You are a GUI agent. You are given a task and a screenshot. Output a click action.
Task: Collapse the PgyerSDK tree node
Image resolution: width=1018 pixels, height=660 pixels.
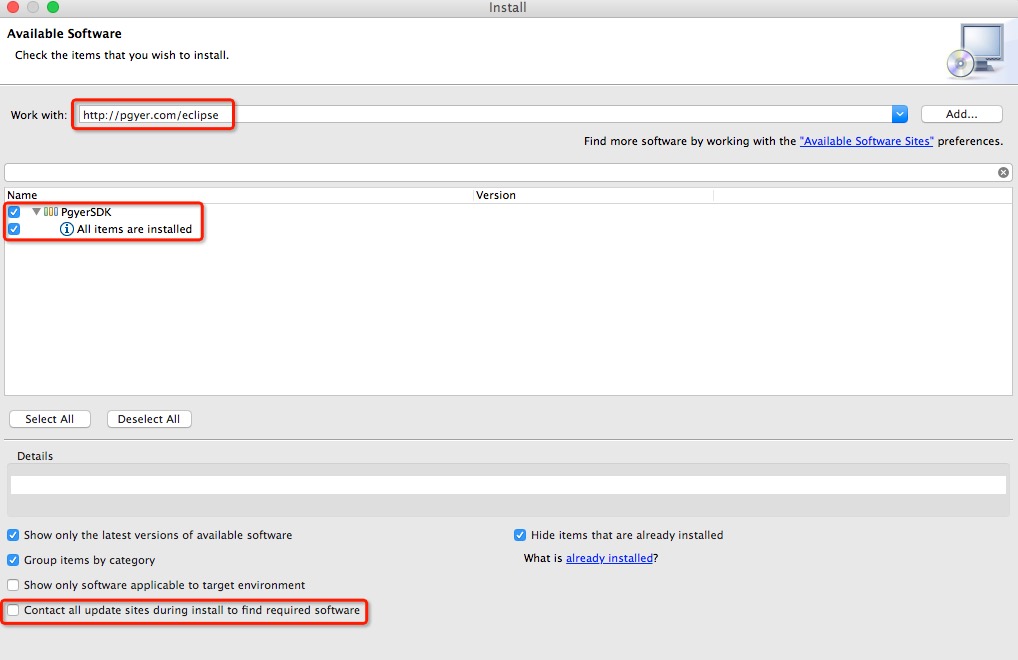37,212
